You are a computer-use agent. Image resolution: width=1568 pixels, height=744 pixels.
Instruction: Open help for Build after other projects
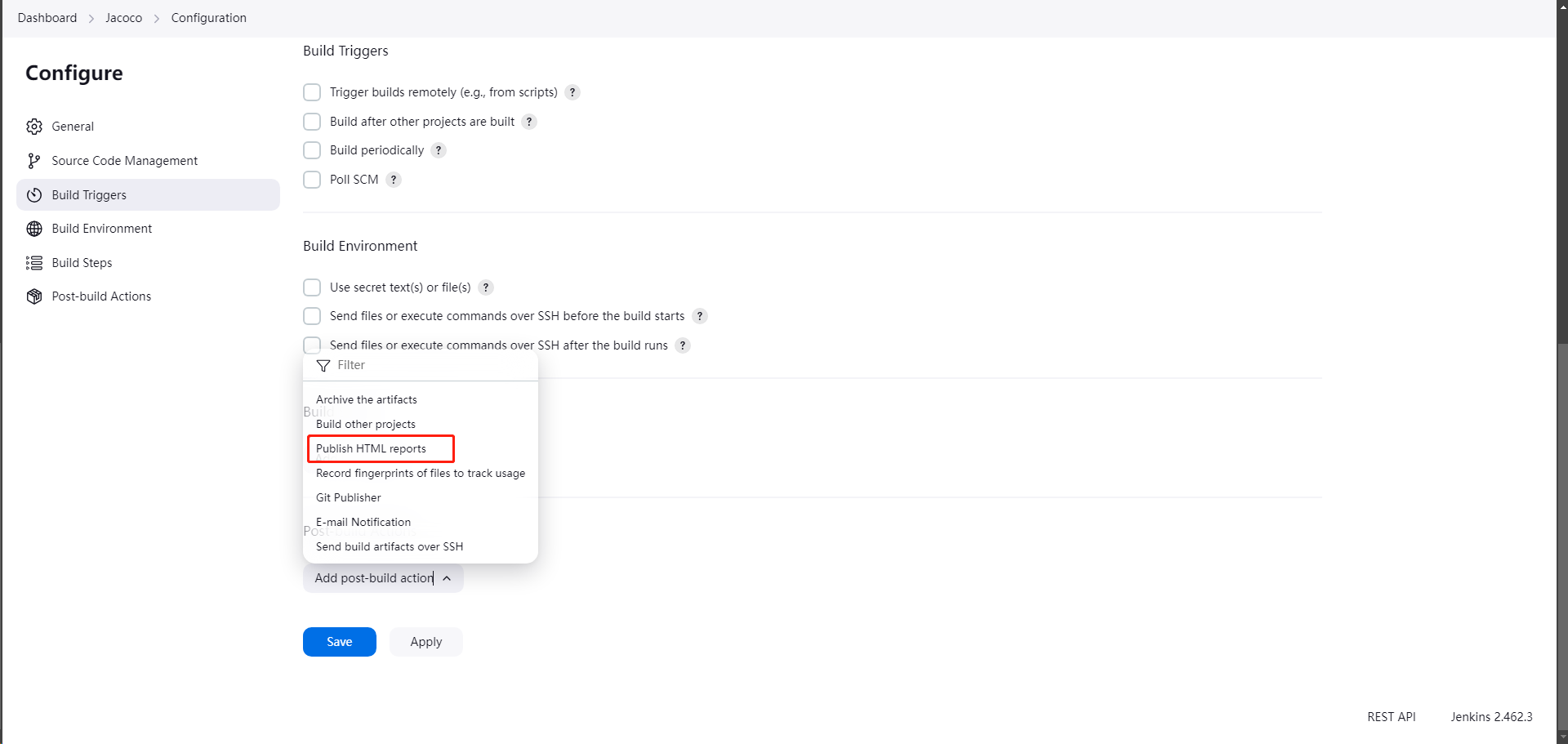(529, 122)
